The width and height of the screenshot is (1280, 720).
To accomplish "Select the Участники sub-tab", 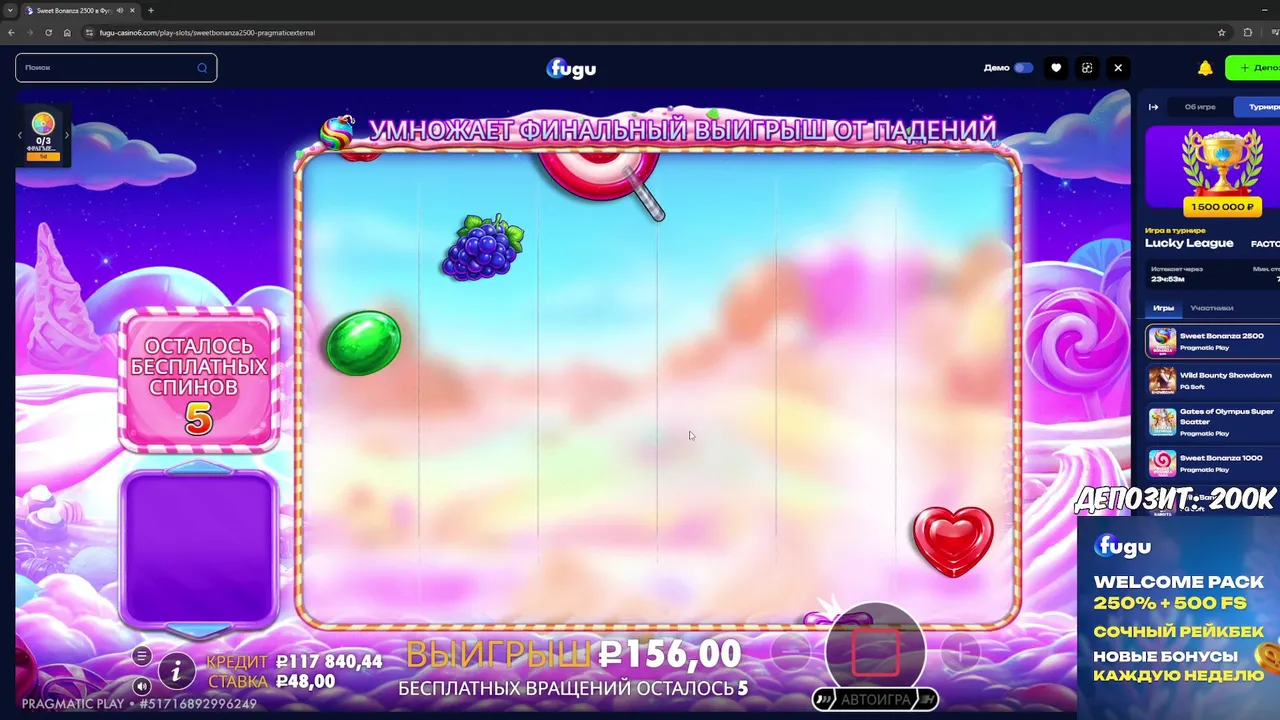I will tap(1211, 308).
